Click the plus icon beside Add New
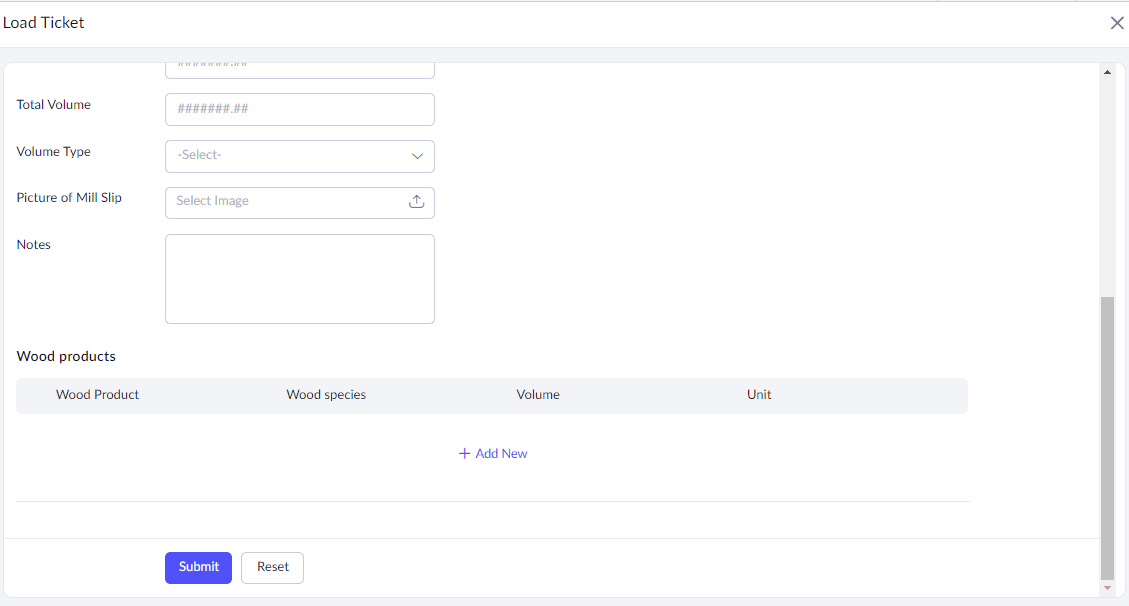 (x=464, y=454)
